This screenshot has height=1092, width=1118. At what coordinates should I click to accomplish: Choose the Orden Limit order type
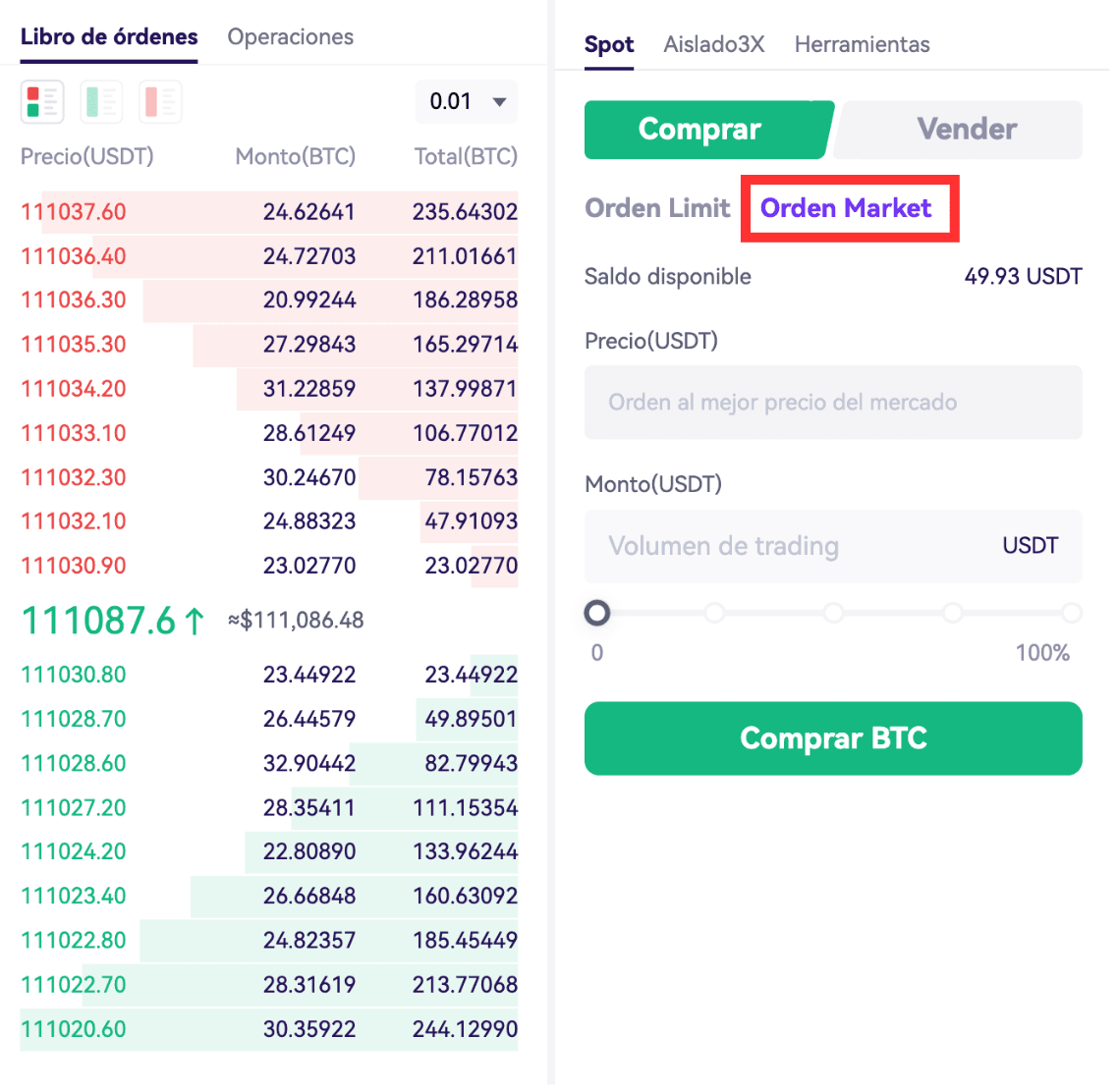coord(657,208)
